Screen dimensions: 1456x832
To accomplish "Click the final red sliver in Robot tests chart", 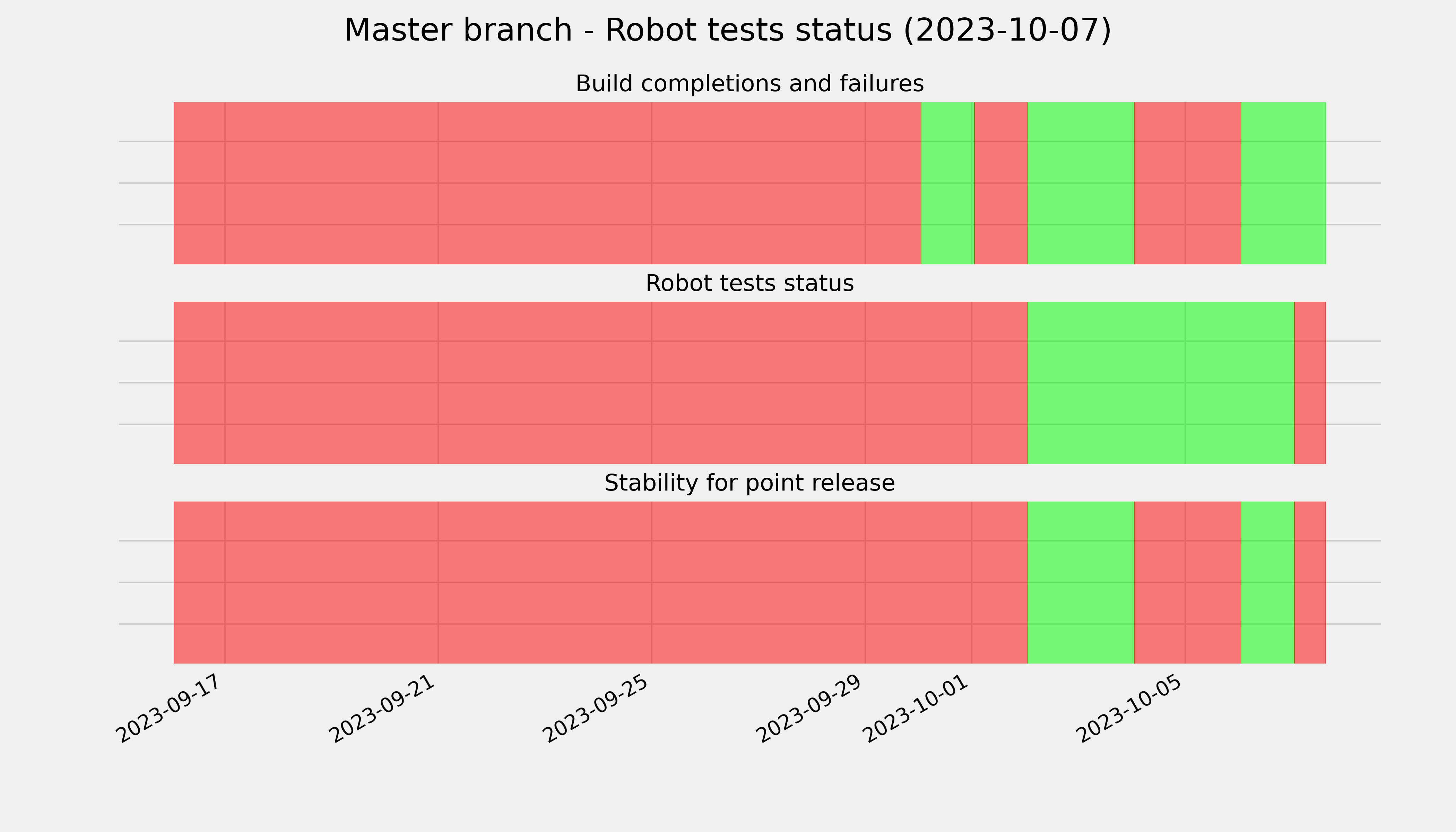I will (1310, 383).
